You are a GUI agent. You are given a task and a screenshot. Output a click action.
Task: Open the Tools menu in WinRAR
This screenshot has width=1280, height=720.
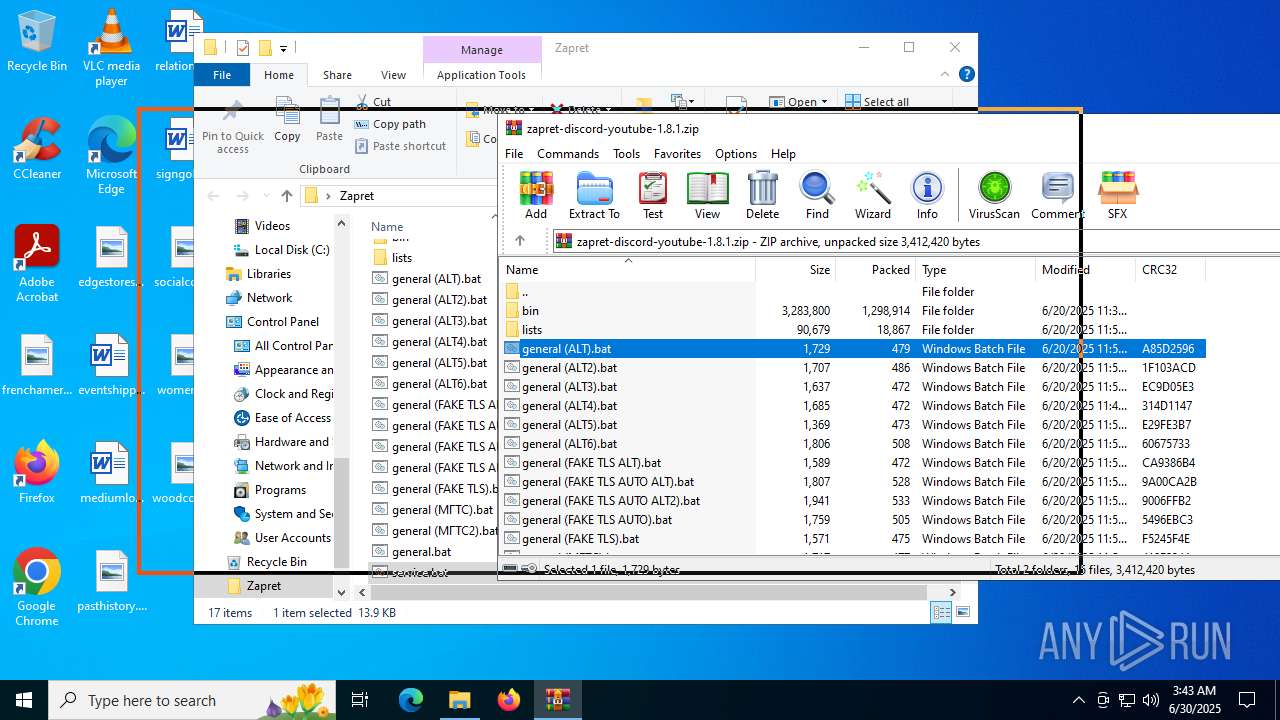(x=626, y=153)
